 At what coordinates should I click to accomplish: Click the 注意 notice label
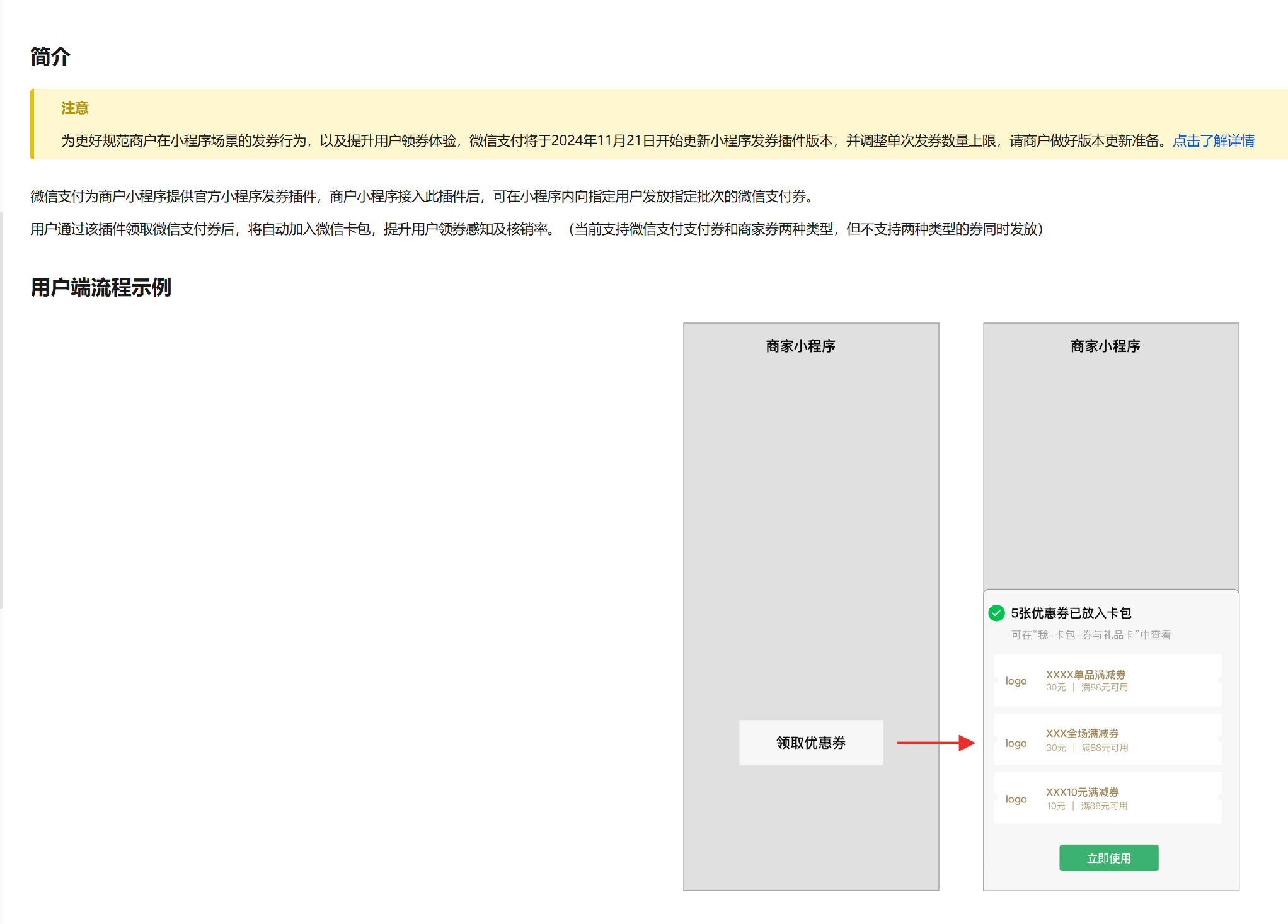pos(75,108)
